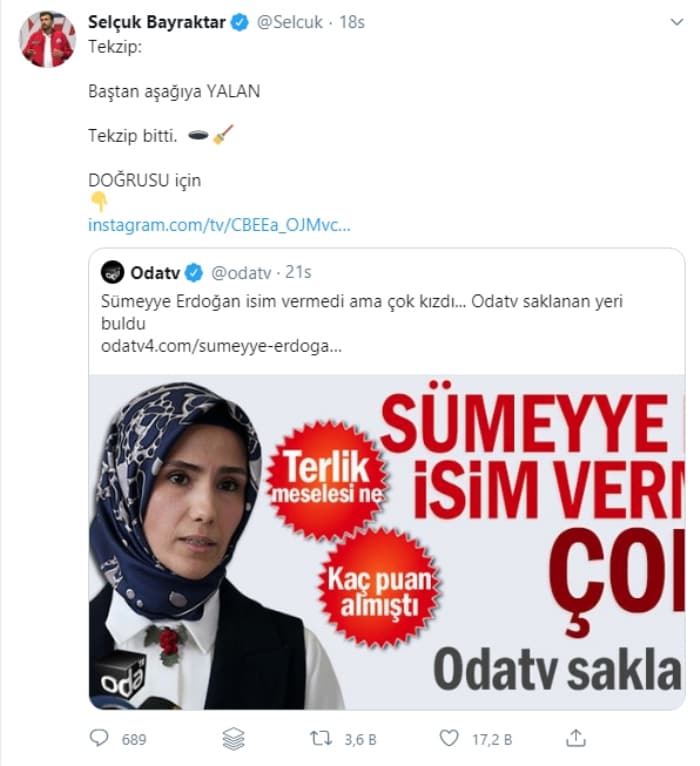Click the Selçuk Bayraktar display name
Screen dimensions: 700x766
(x=157, y=22)
